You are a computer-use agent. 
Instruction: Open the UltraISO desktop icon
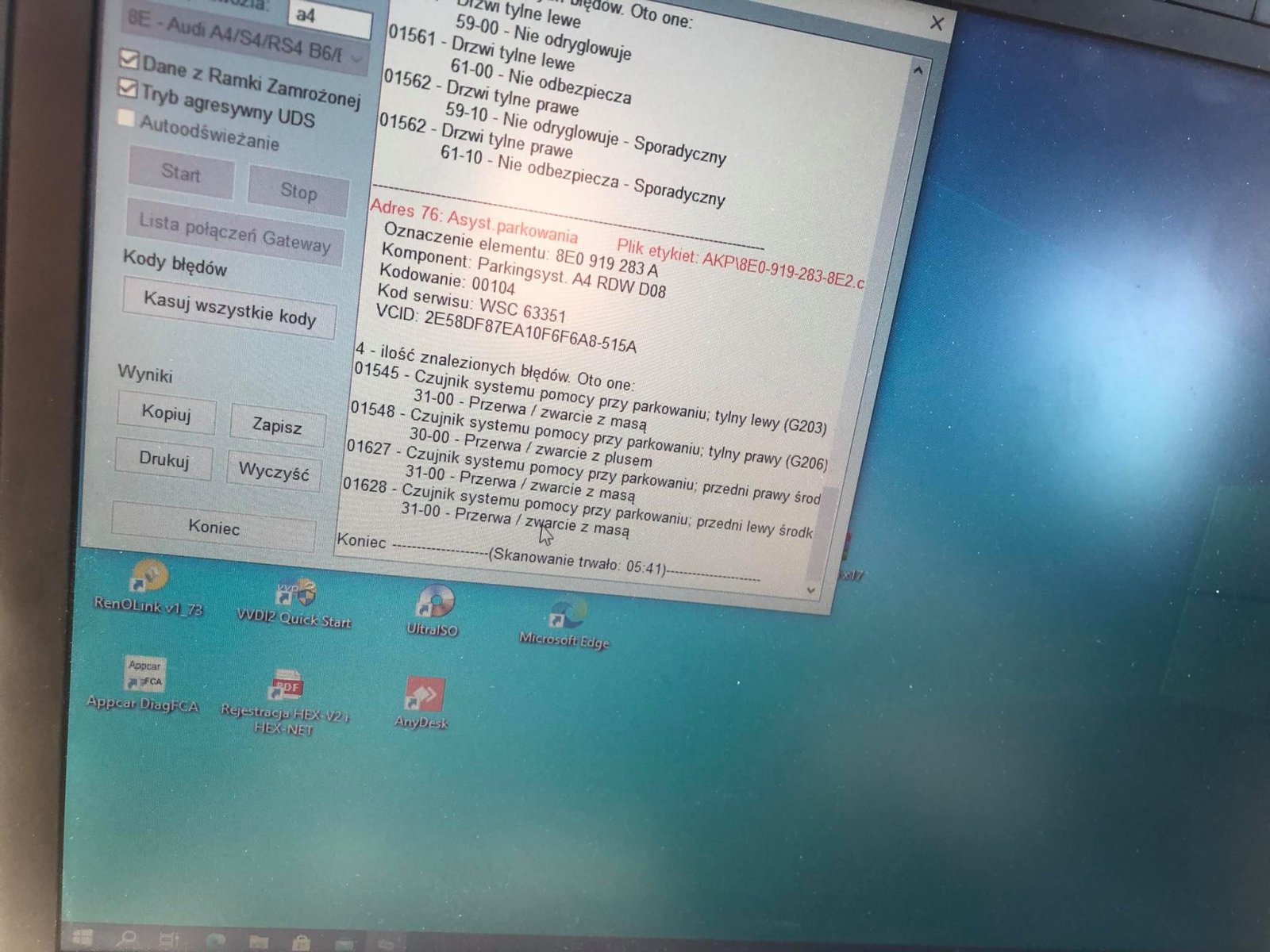click(433, 611)
